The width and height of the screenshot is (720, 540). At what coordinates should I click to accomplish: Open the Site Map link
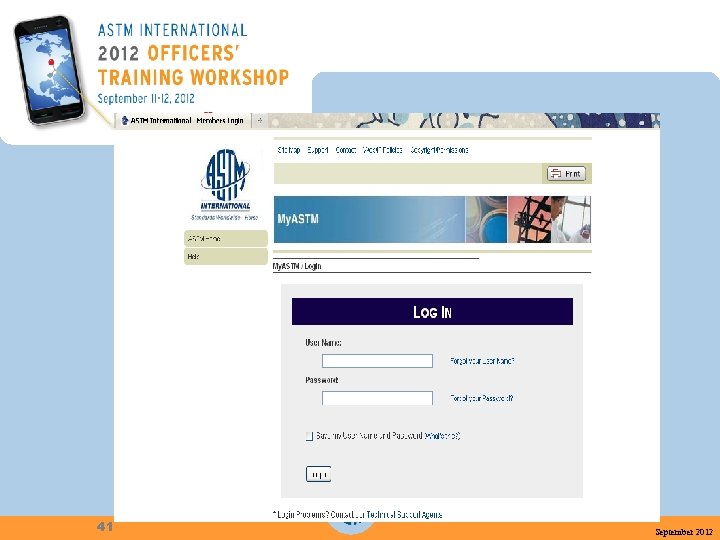click(x=289, y=150)
